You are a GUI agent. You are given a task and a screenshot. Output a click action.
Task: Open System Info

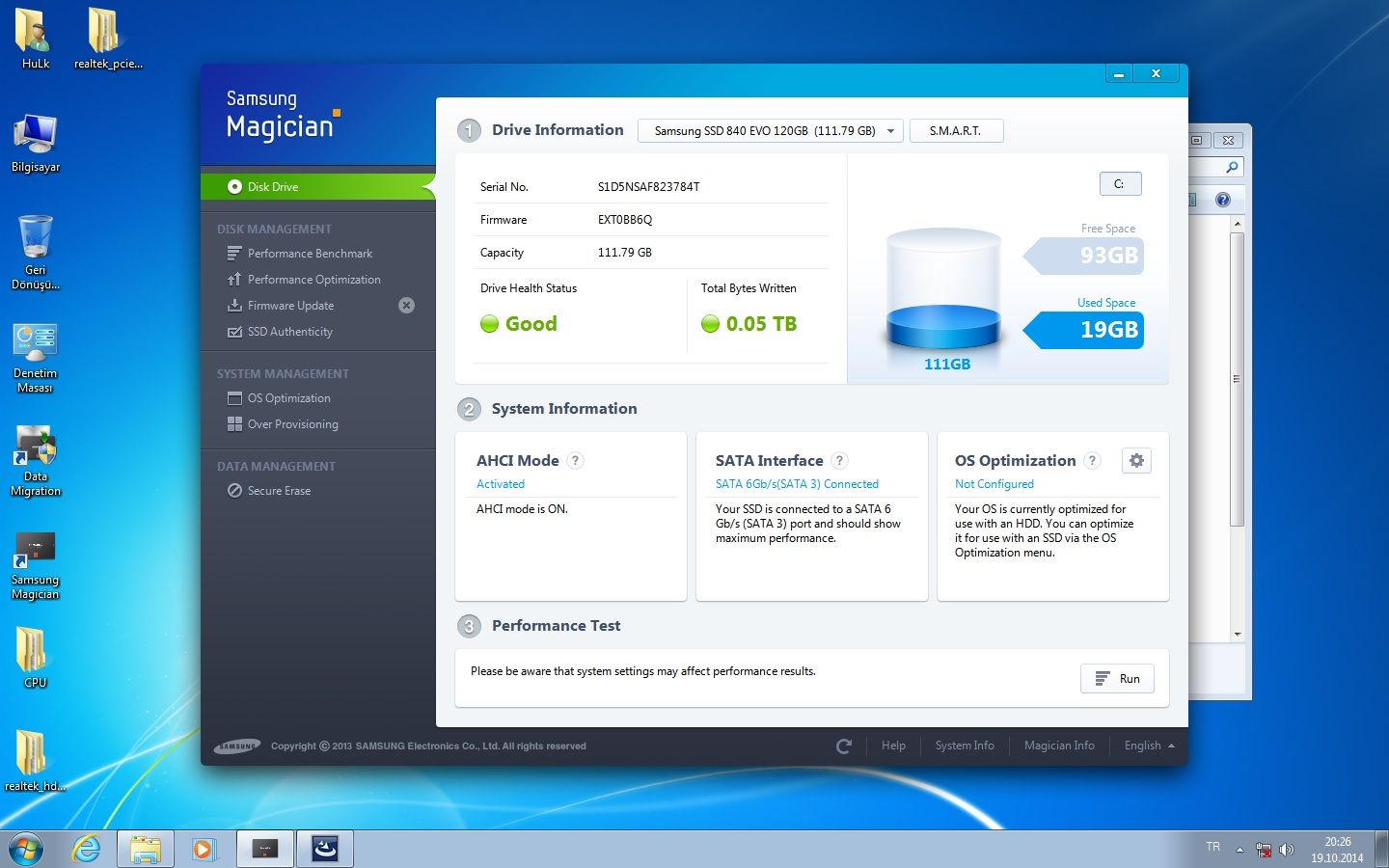click(965, 746)
